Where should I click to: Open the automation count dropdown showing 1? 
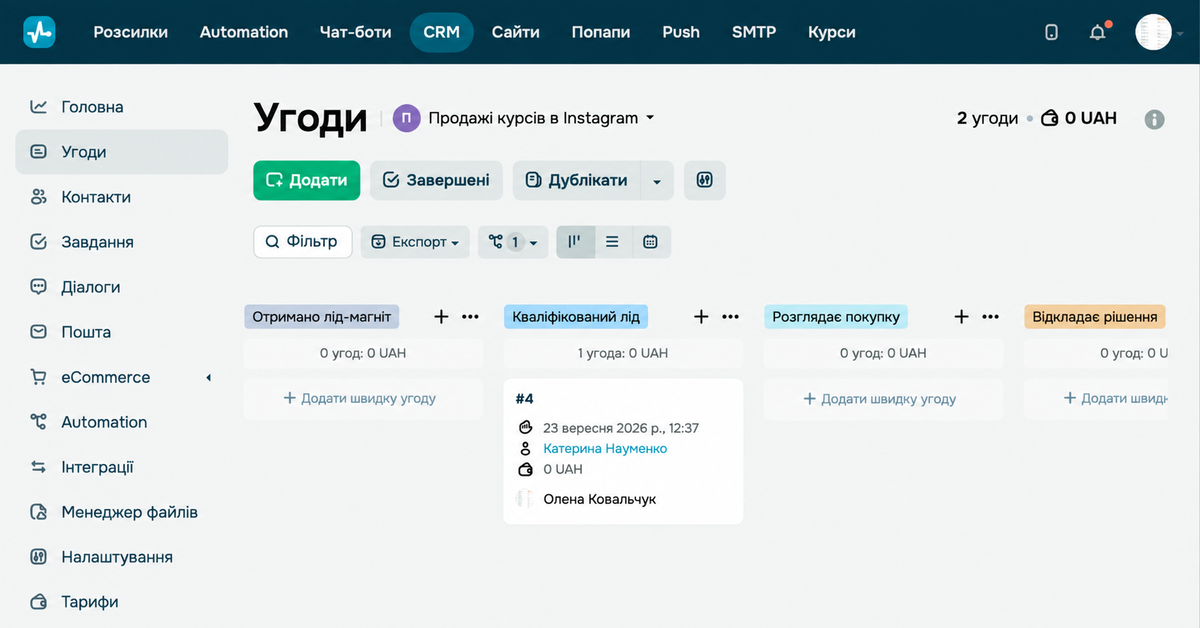point(513,242)
